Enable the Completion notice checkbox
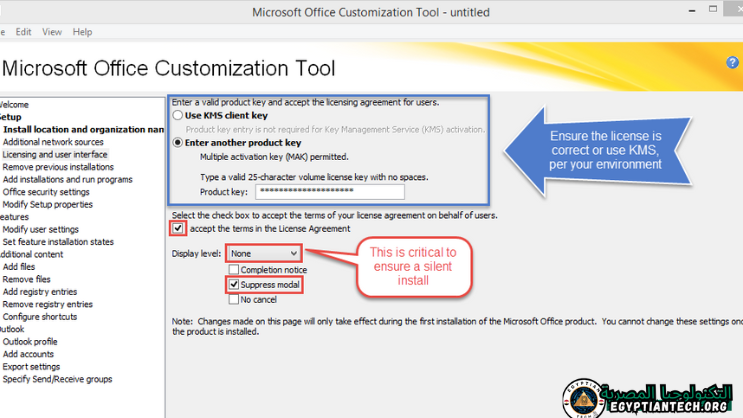Image resolution: width=743 pixels, height=418 pixels. pos(234,270)
